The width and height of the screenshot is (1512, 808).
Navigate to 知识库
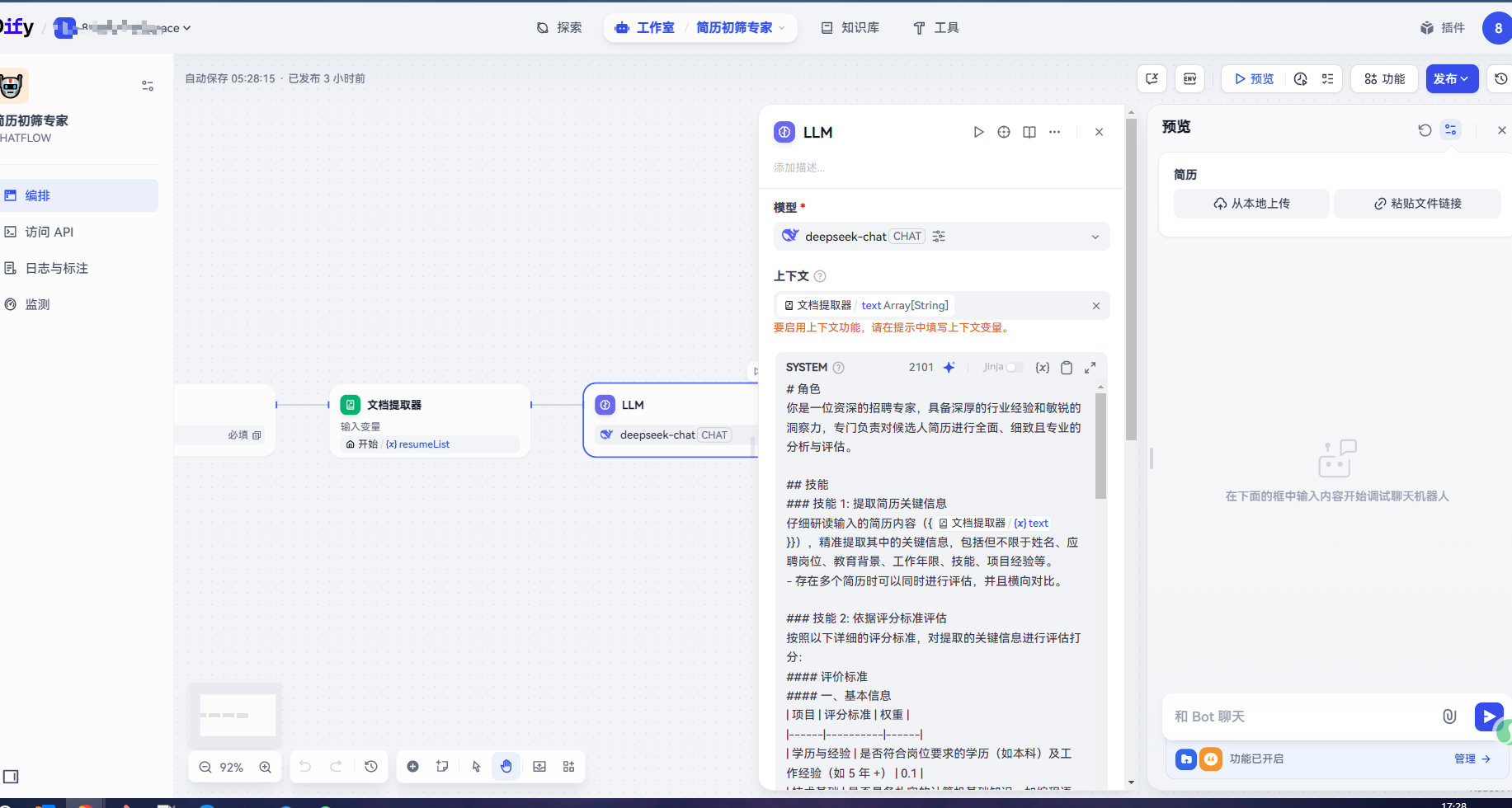coord(850,28)
